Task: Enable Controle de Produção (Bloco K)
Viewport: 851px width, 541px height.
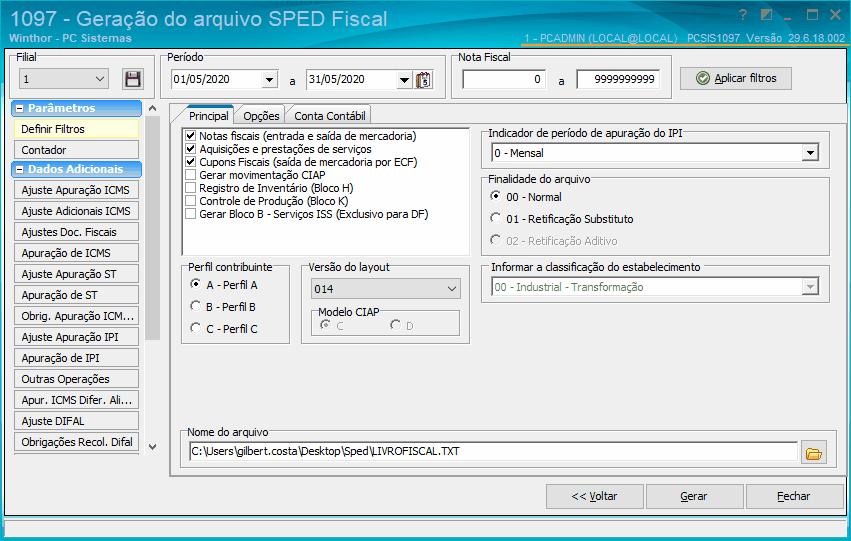Action: (190, 201)
